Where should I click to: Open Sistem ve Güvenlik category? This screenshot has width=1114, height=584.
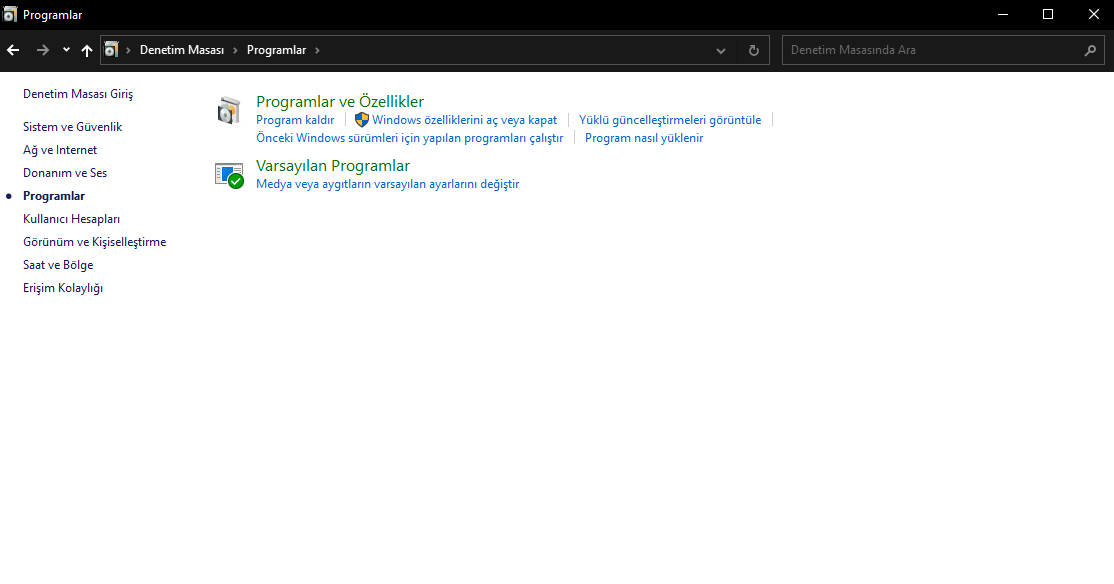(x=72, y=126)
